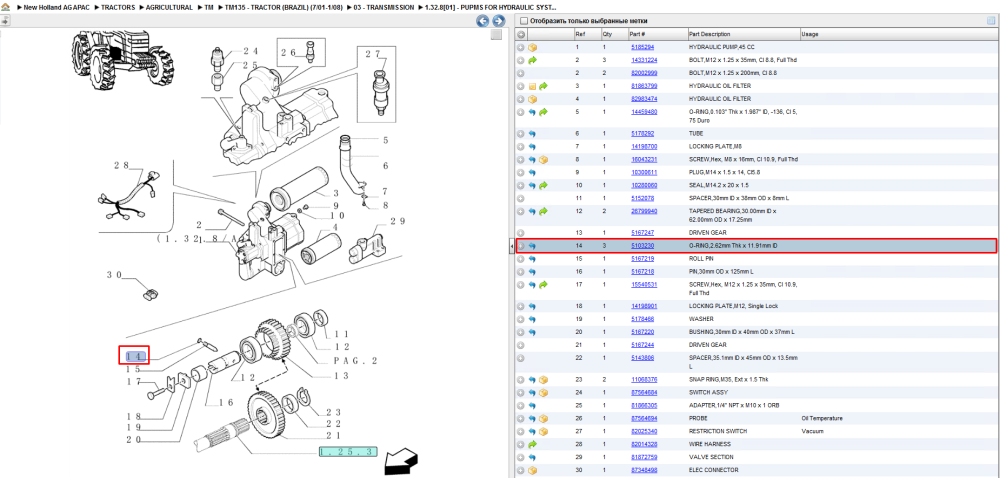Click plus icon on WASHER row

[x=520, y=319]
